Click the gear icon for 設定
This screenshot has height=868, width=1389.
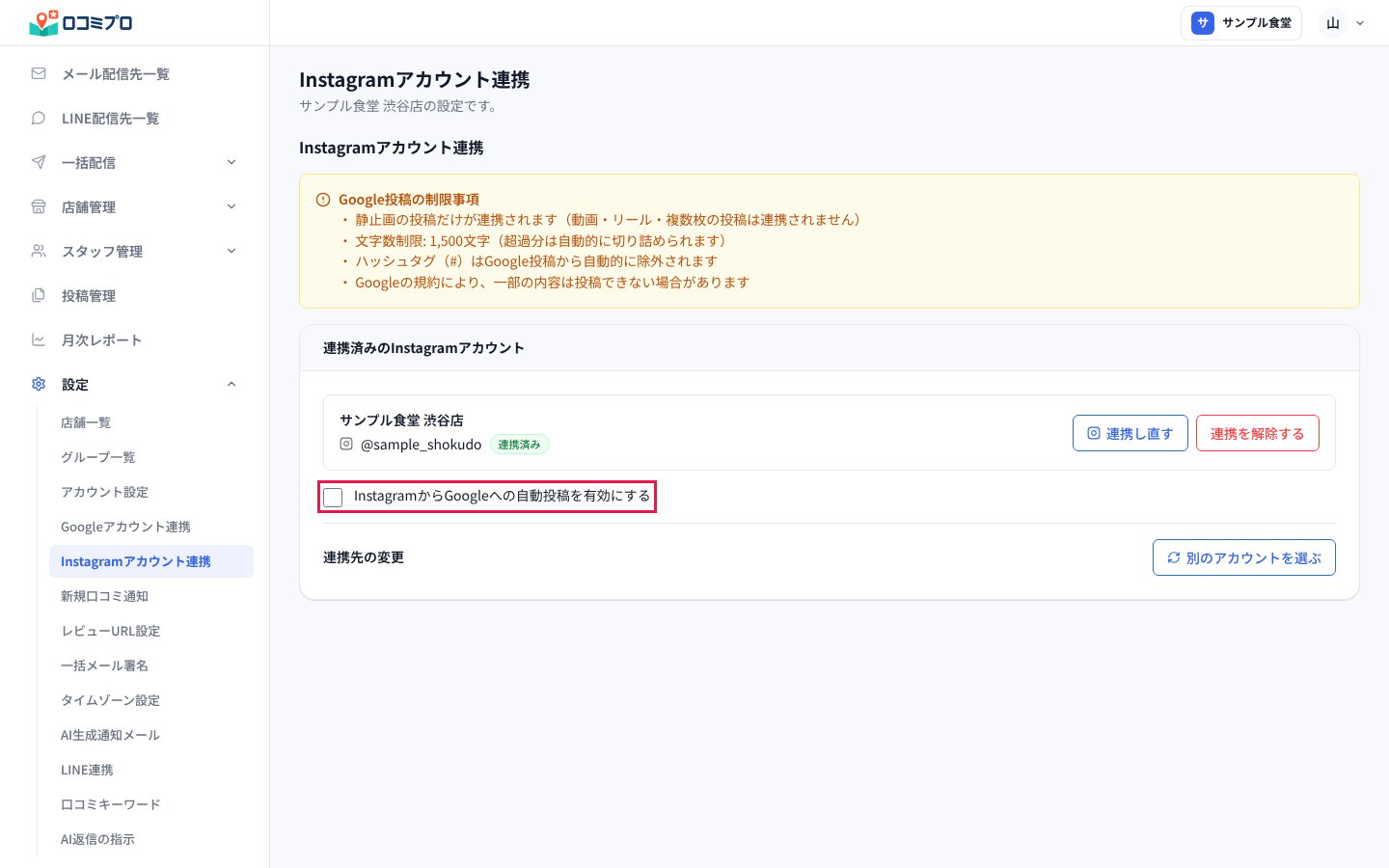click(x=39, y=384)
